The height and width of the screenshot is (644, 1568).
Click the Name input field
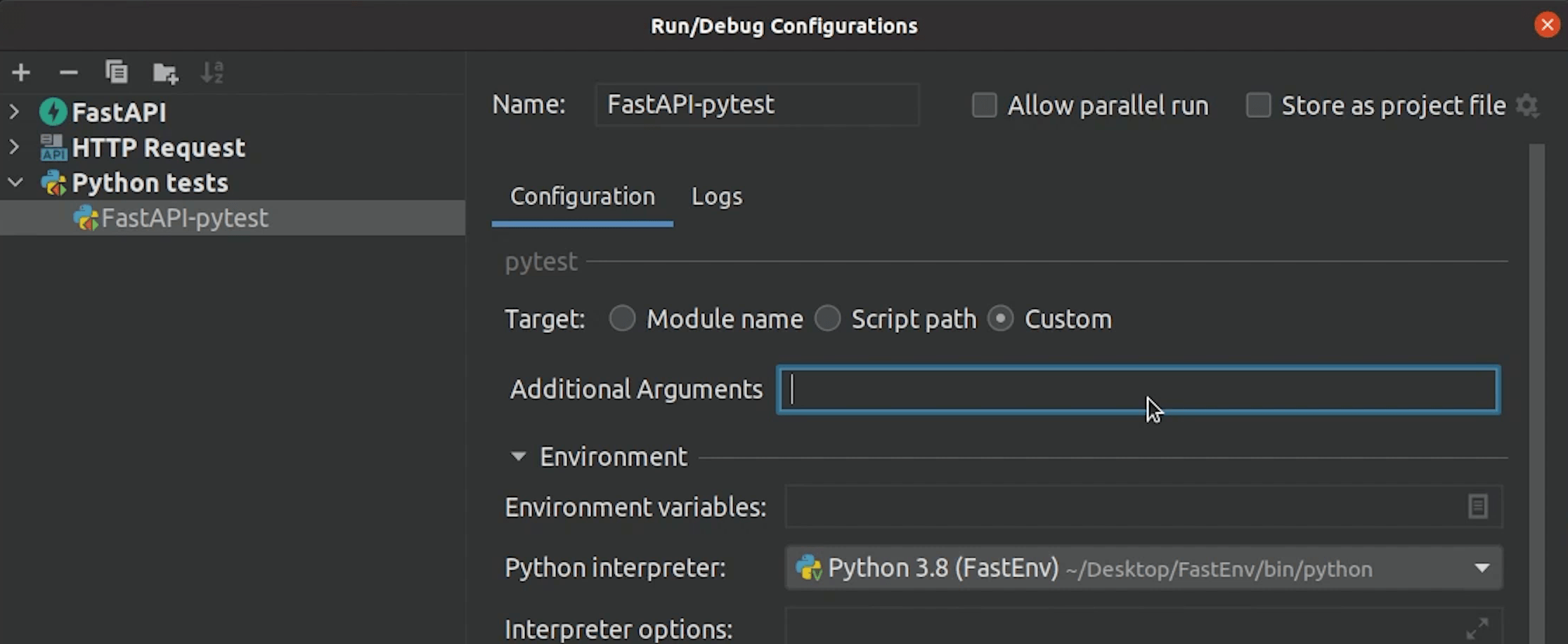click(757, 105)
